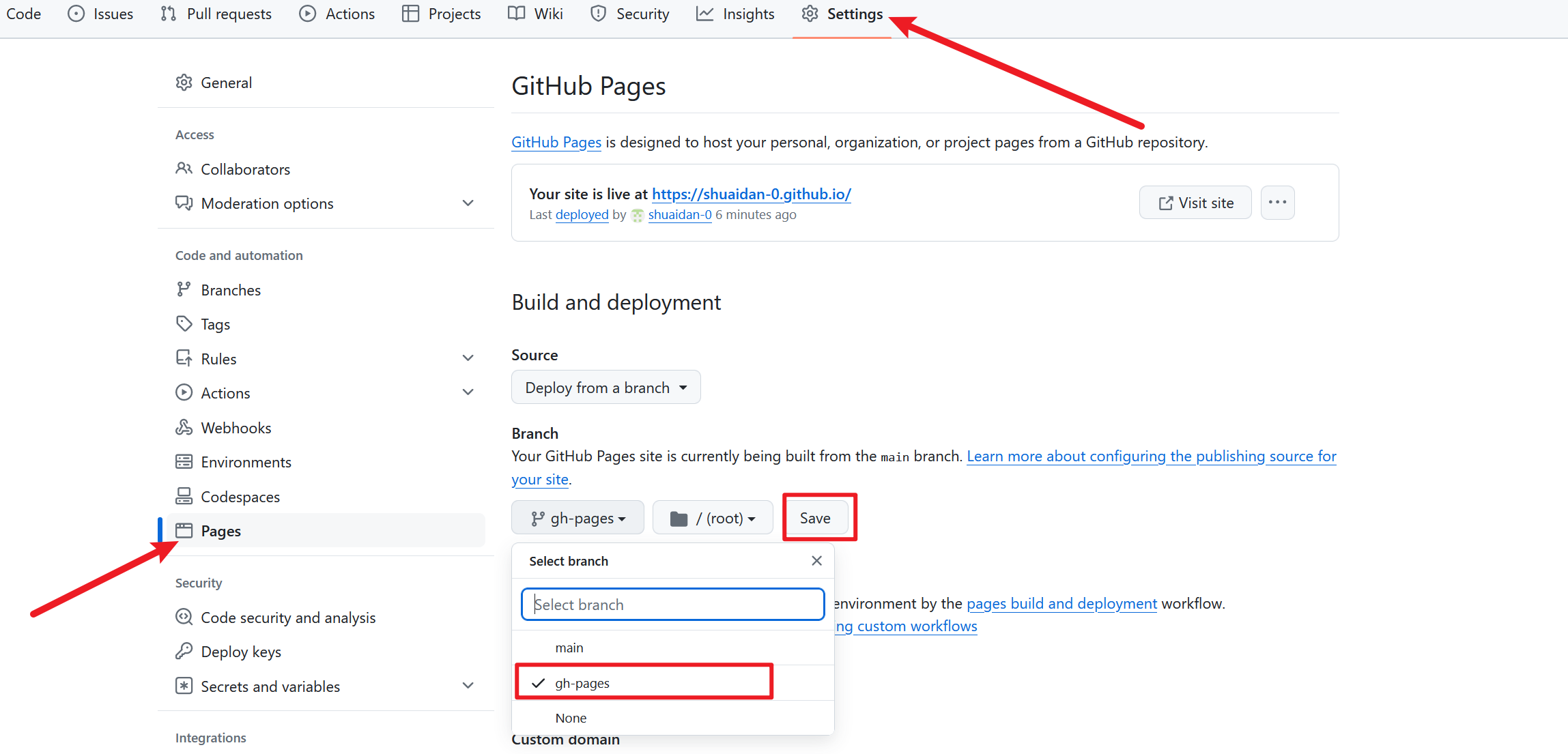The height and width of the screenshot is (754, 1568).
Task: Click the Tags icon in sidebar
Action: 184,324
